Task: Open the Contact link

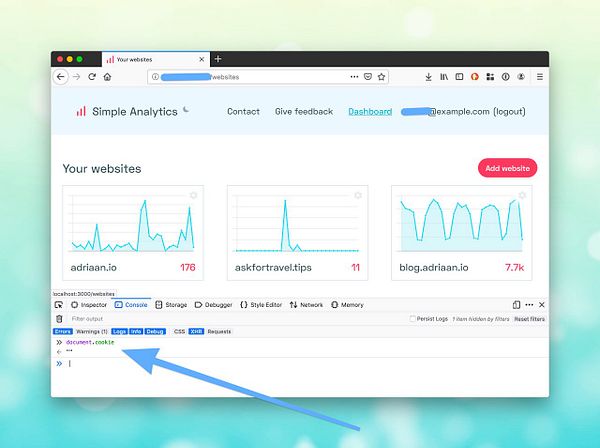Action: pyautogui.click(x=243, y=112)
